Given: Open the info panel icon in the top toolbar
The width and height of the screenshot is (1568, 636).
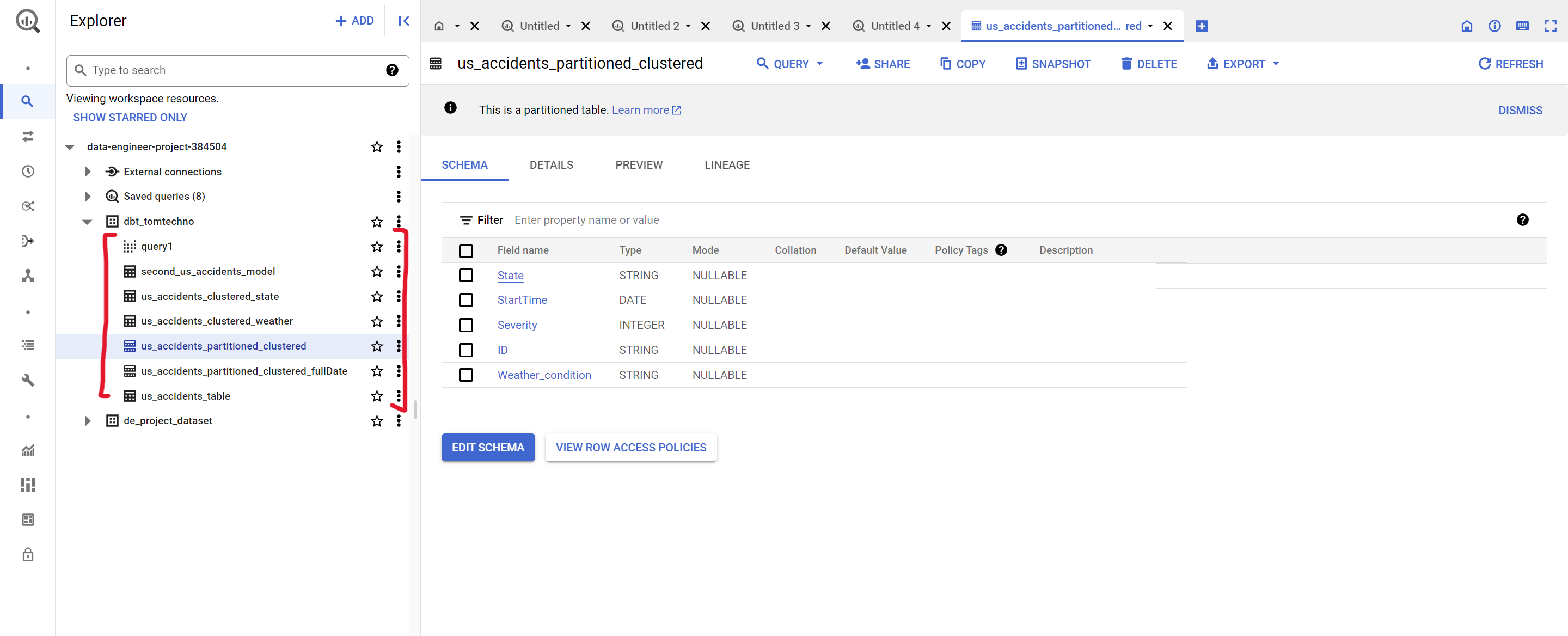Looking at the screenshot, I should coord(1495,26).
